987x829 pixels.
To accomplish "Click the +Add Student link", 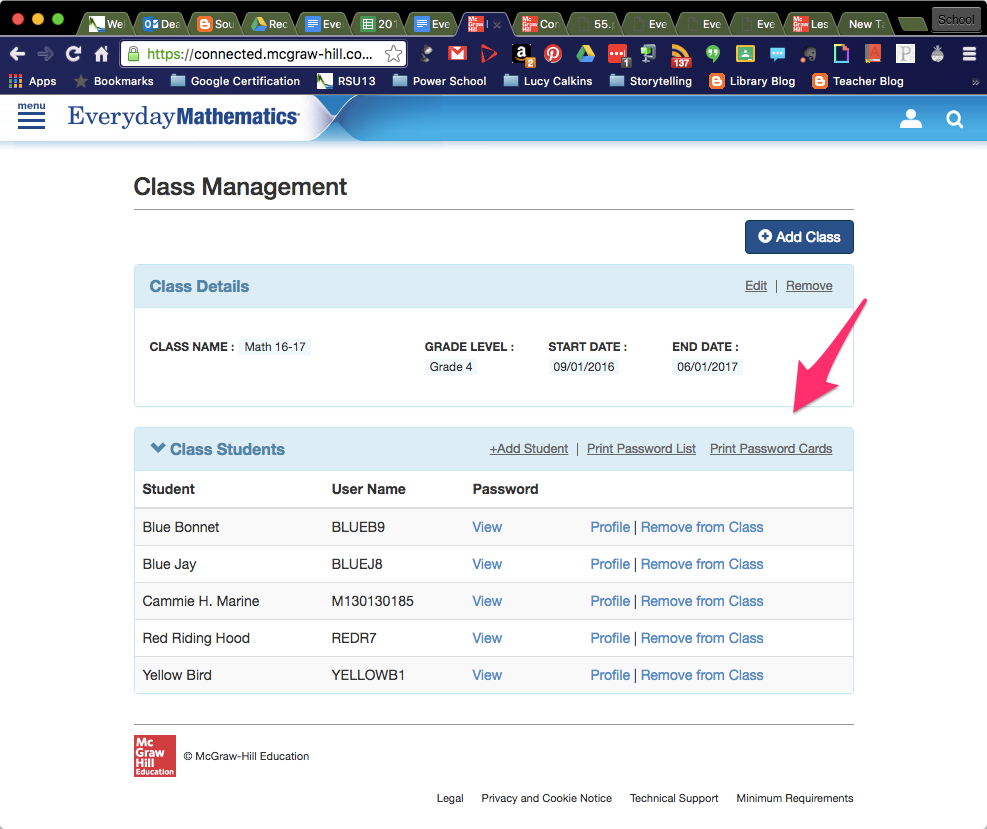I will pos(529,449).
